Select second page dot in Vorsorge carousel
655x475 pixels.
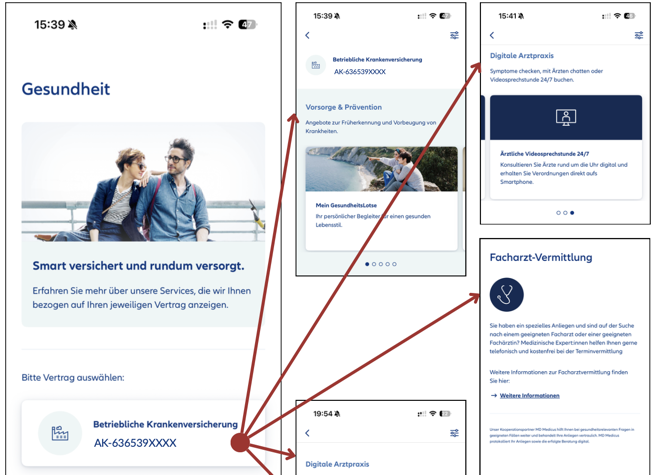tap(374, 264)
